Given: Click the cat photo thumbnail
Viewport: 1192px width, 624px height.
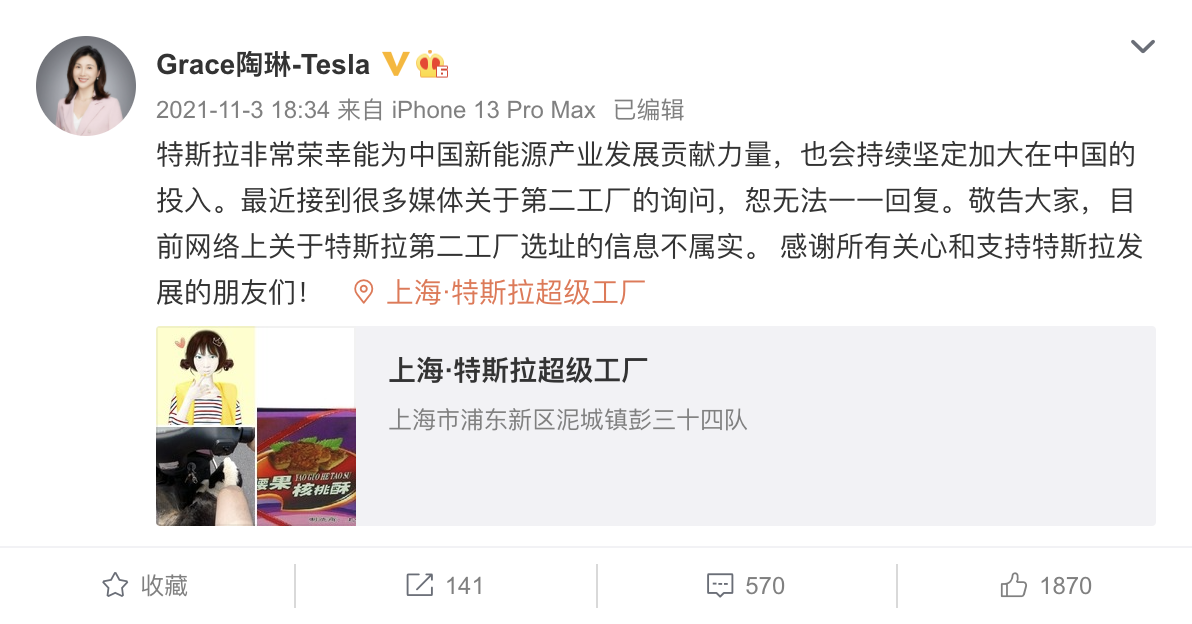Looking at the screenshot, I should click(205, 476).
